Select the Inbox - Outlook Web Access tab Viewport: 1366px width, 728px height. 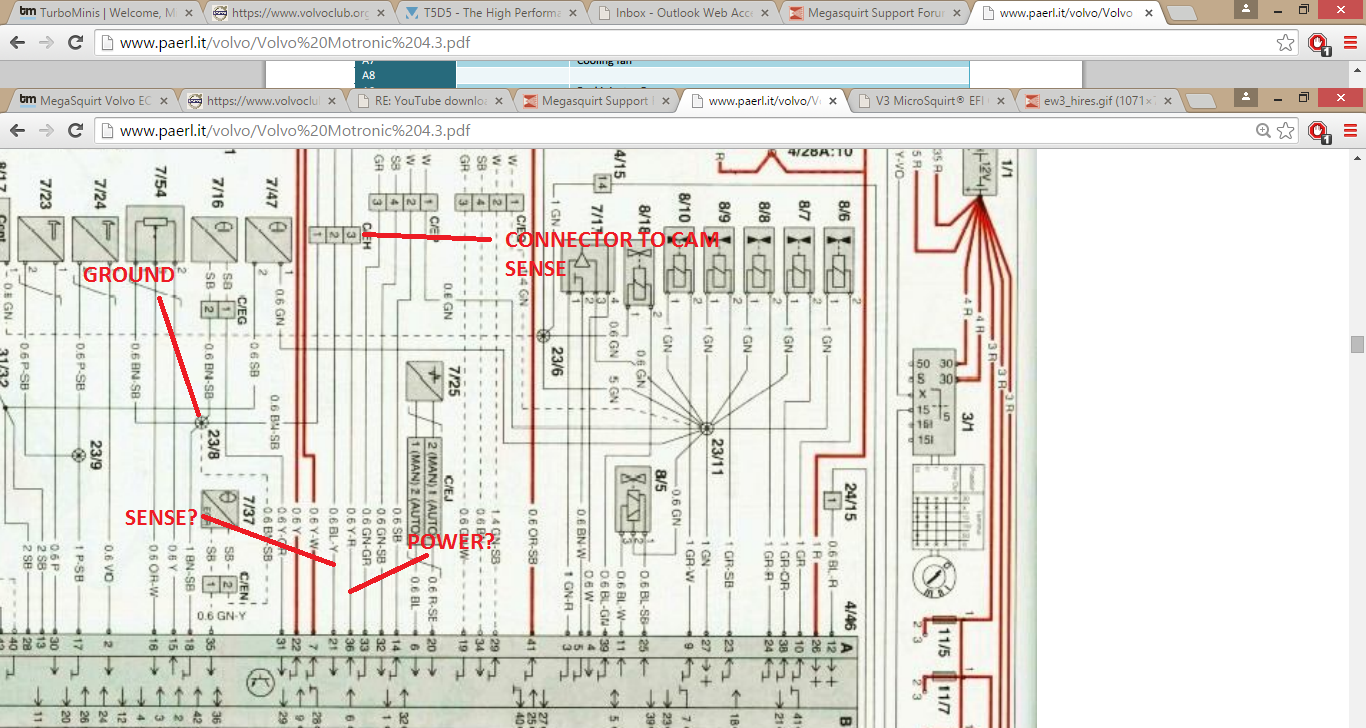(682, 13)
